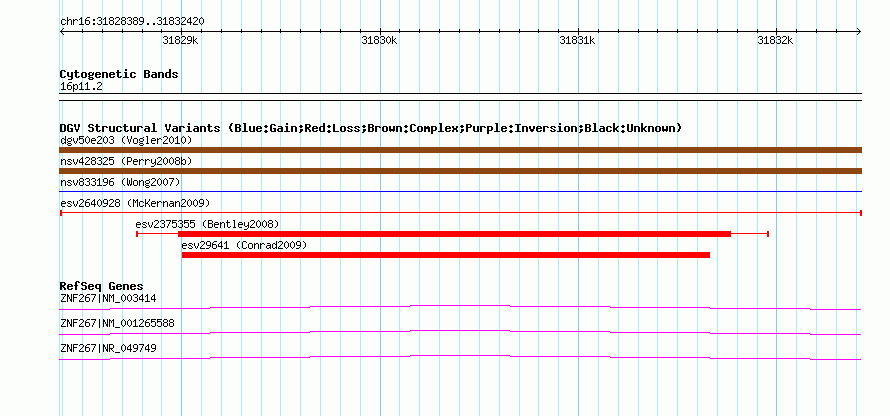Open variant nsv428325 (Perry2008b) label
The image size is (890, 416).
(126, 161)
